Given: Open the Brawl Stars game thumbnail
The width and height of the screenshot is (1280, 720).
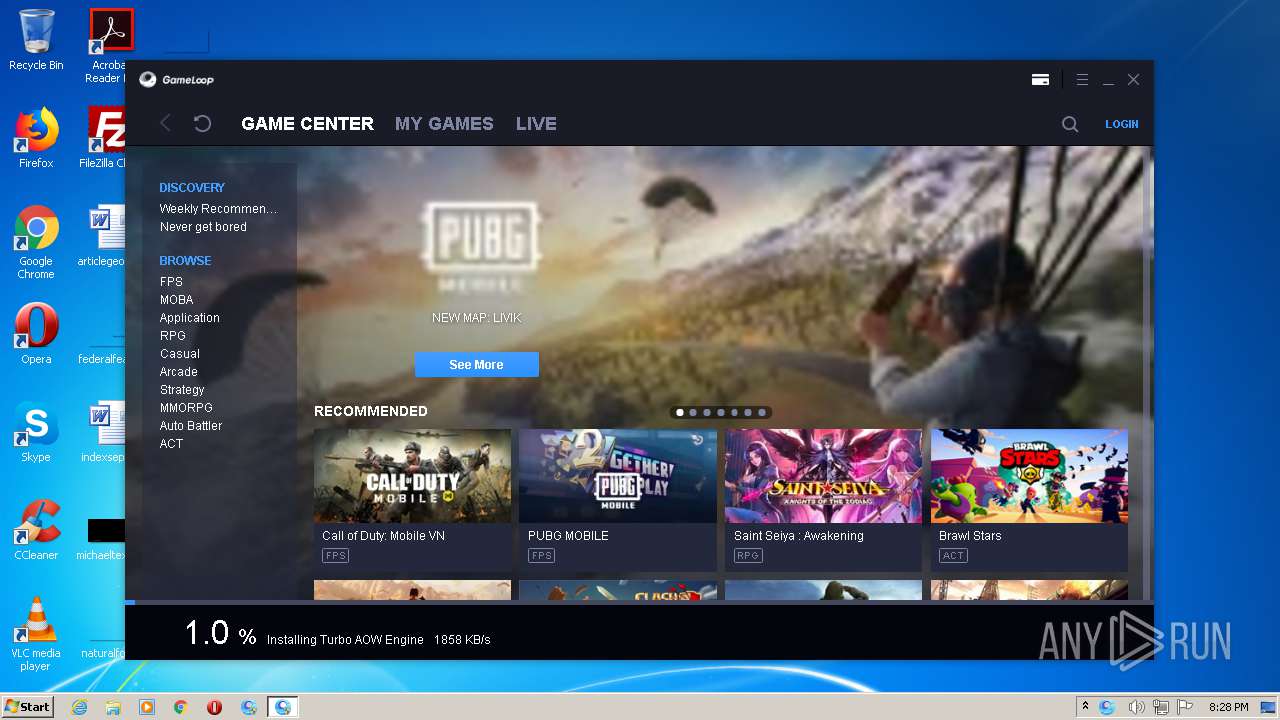Looking at the screenshot, I should click(x=1029, y=476).
